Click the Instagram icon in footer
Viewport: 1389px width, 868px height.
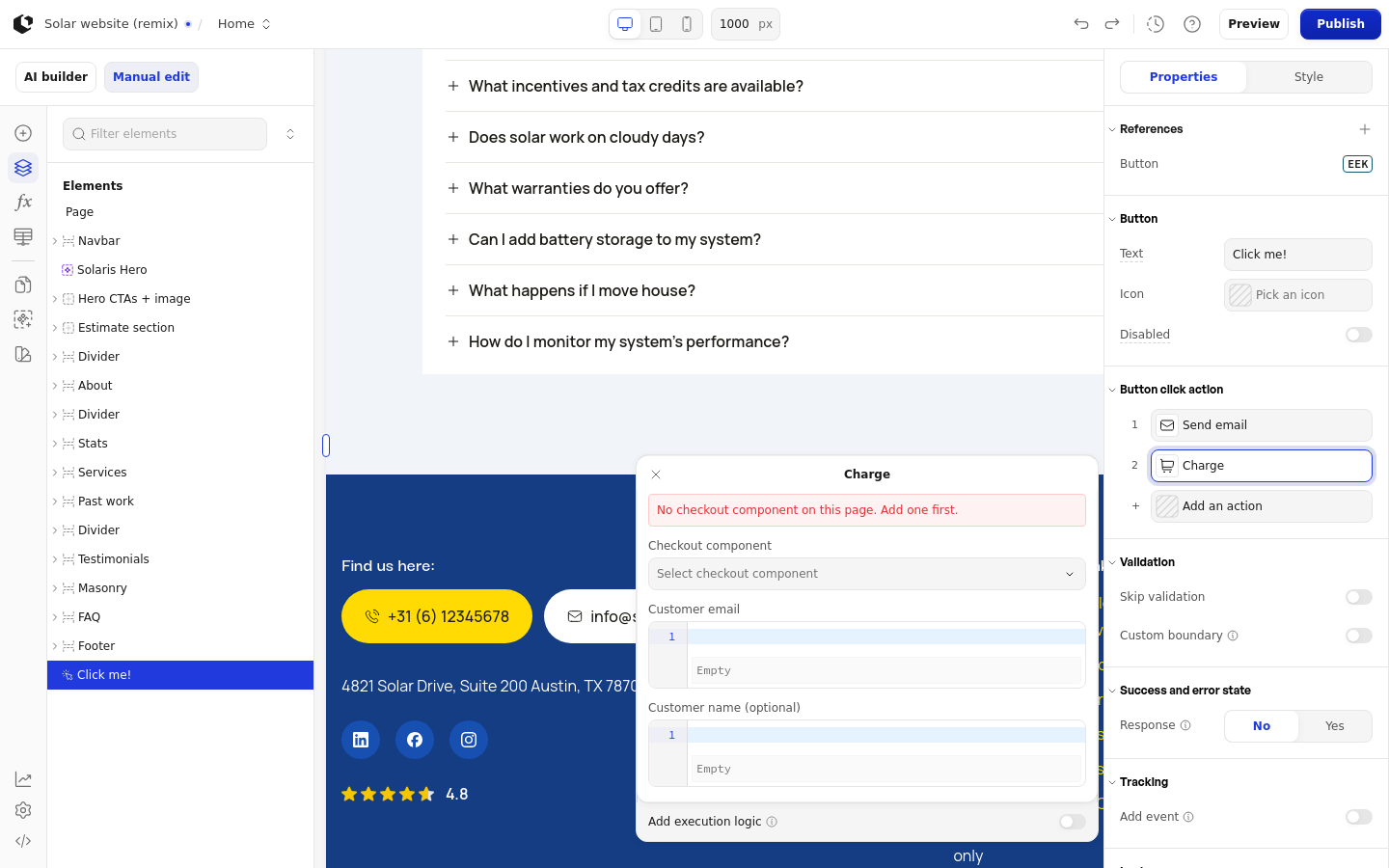pos(469,740)
